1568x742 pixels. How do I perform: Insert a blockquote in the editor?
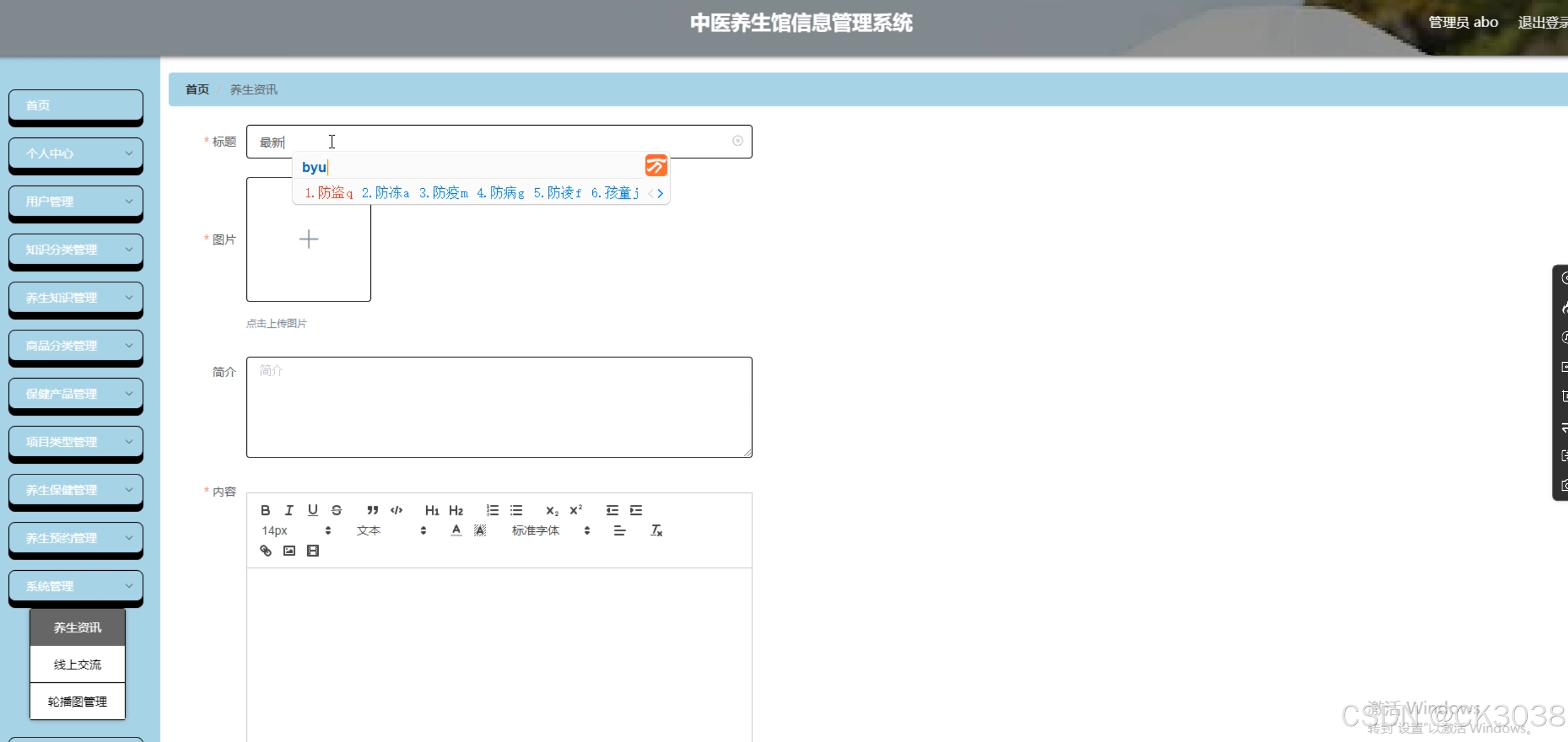point(373,510)
